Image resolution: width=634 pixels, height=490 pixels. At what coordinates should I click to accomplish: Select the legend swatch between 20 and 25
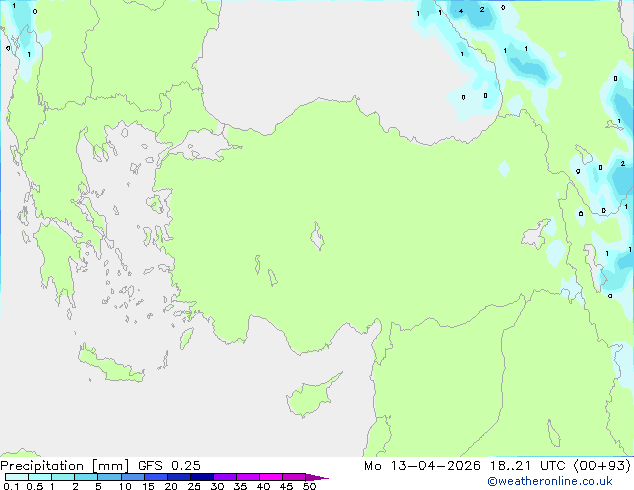pyautogui.click(x=179, y=477)
